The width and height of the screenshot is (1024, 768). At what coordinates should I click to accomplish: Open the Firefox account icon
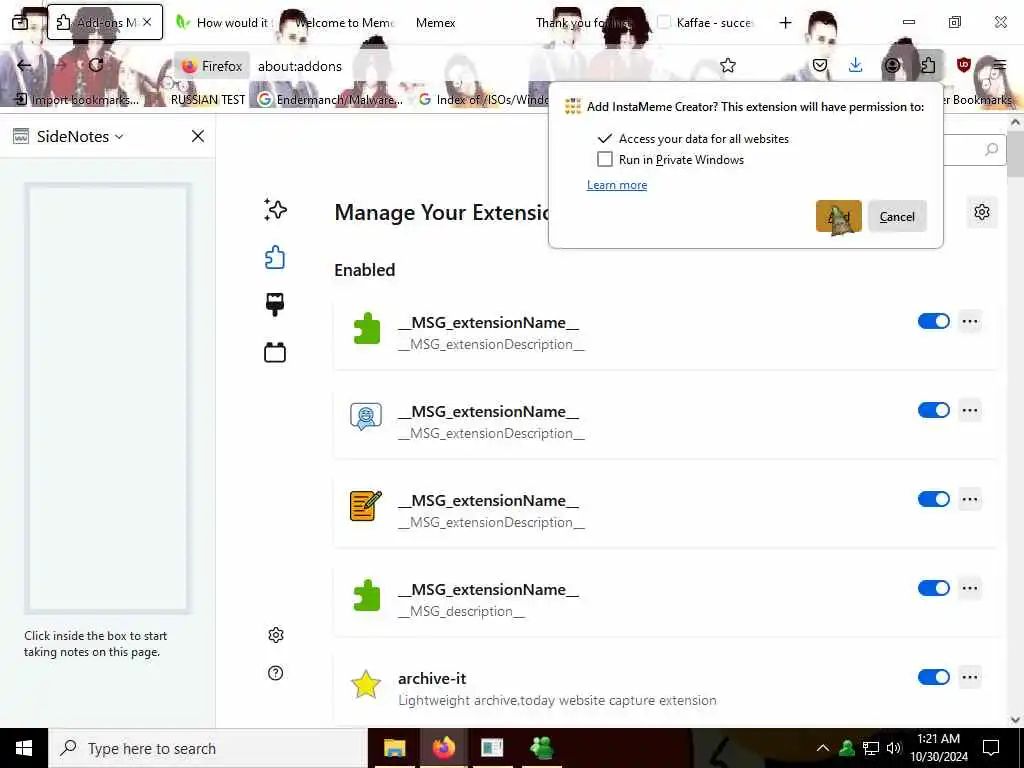point(892,65)
